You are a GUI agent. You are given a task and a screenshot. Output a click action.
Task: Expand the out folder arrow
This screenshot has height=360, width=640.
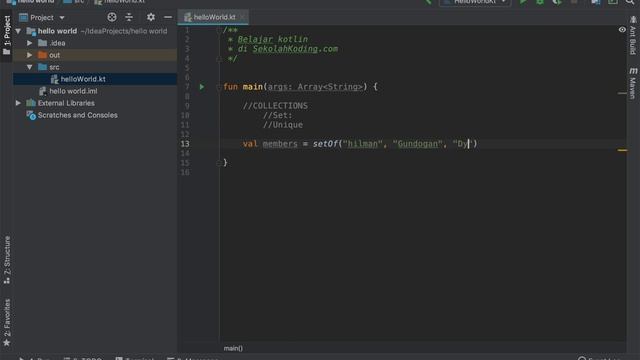[x=30, y=55]
